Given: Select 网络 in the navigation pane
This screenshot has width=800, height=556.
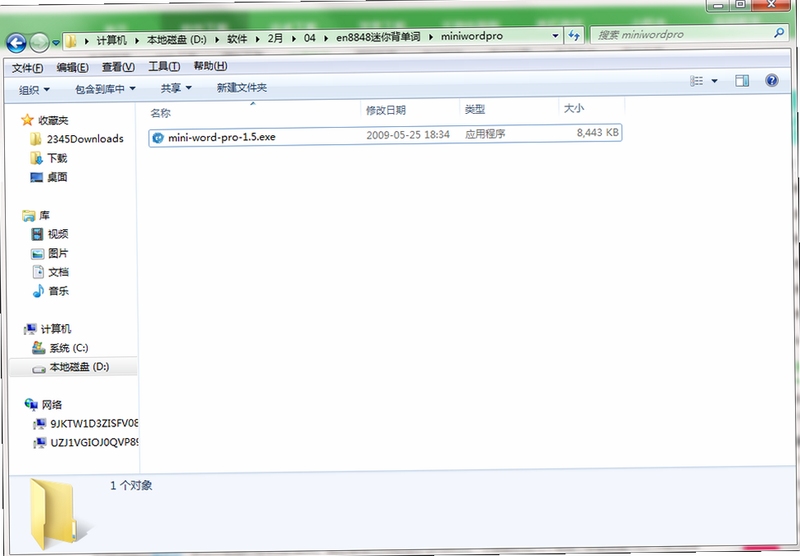Looking at the screenshot, I should [x=52, y=405].
